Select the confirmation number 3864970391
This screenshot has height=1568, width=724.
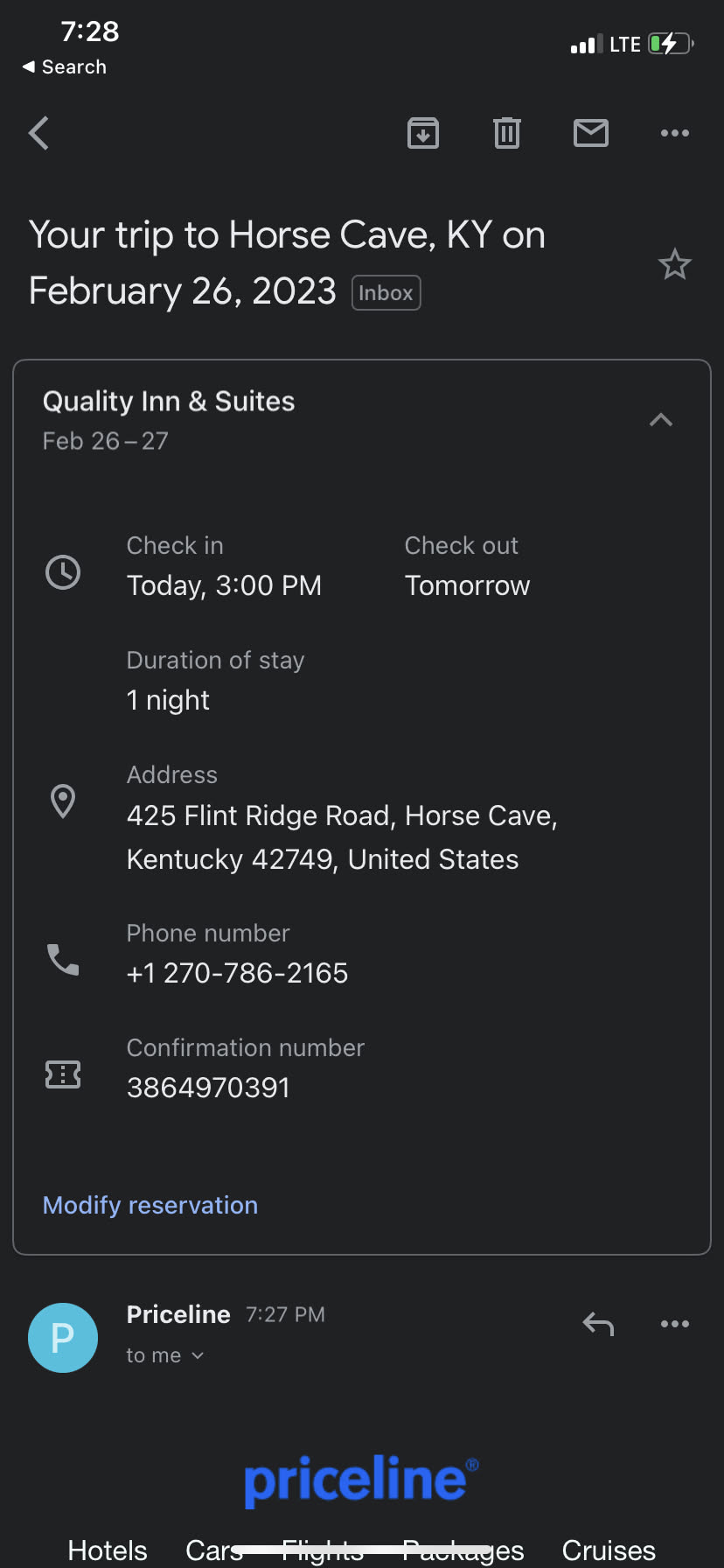click(x=208, y=1088)
